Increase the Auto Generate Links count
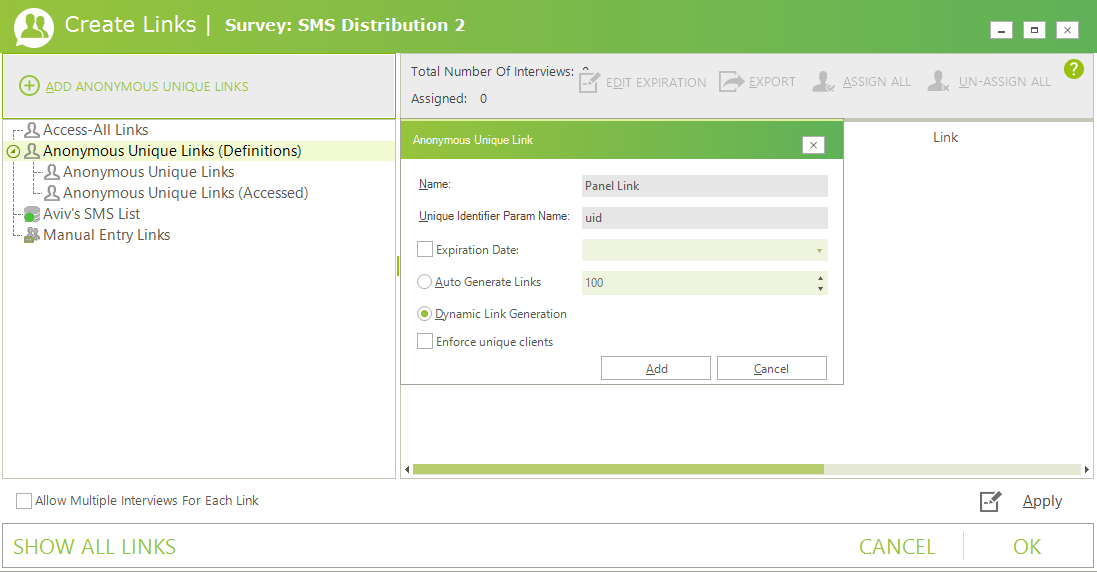The image size is (1097, 572). pyautogui.click(x=821, y=278)
